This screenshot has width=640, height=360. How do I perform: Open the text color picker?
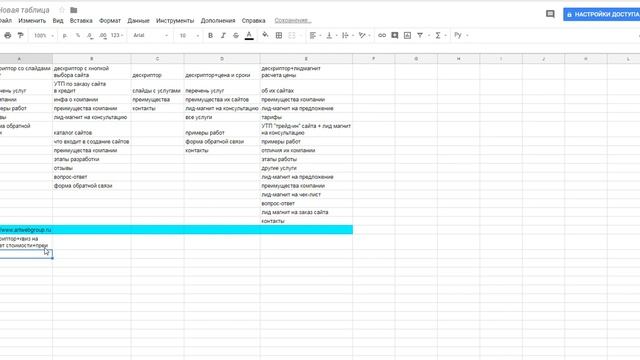pyautogui.click(x=249, y=36)
